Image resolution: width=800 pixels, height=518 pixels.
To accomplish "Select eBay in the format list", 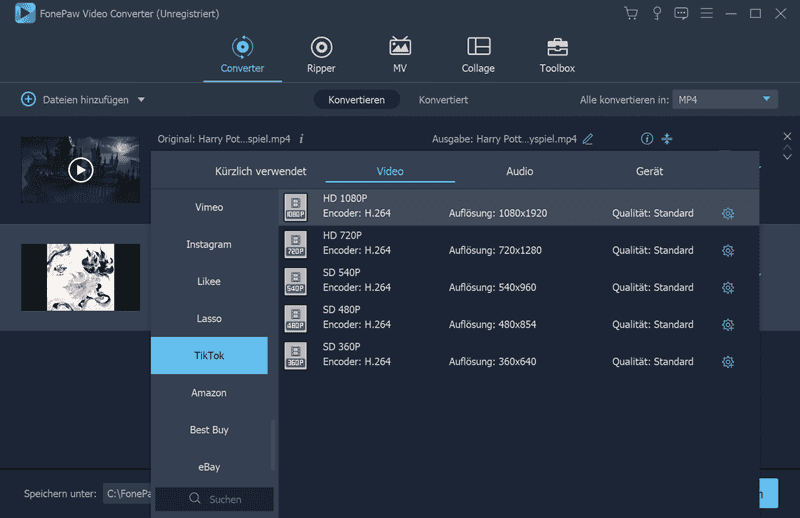I will [x=209, y=467].
